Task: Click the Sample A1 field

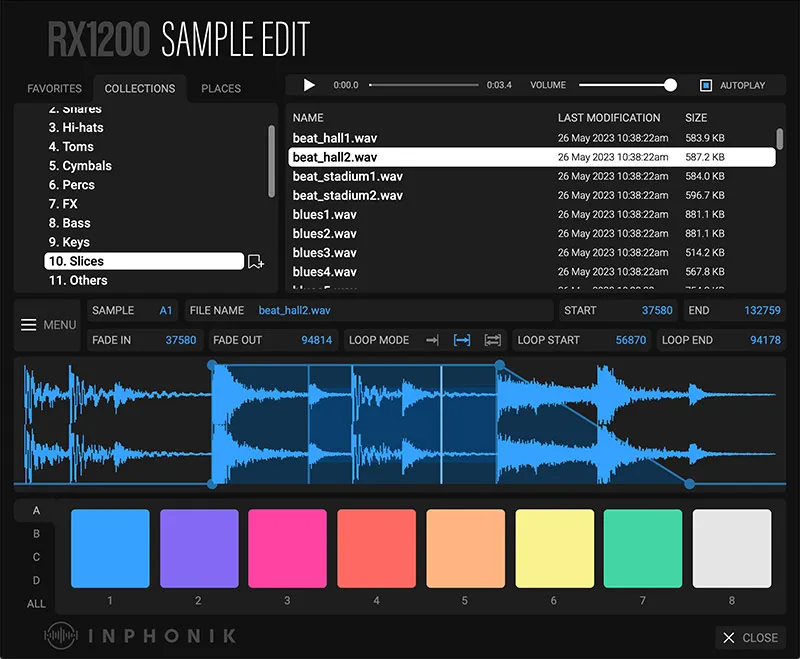Action: click(x=133, y=311)
